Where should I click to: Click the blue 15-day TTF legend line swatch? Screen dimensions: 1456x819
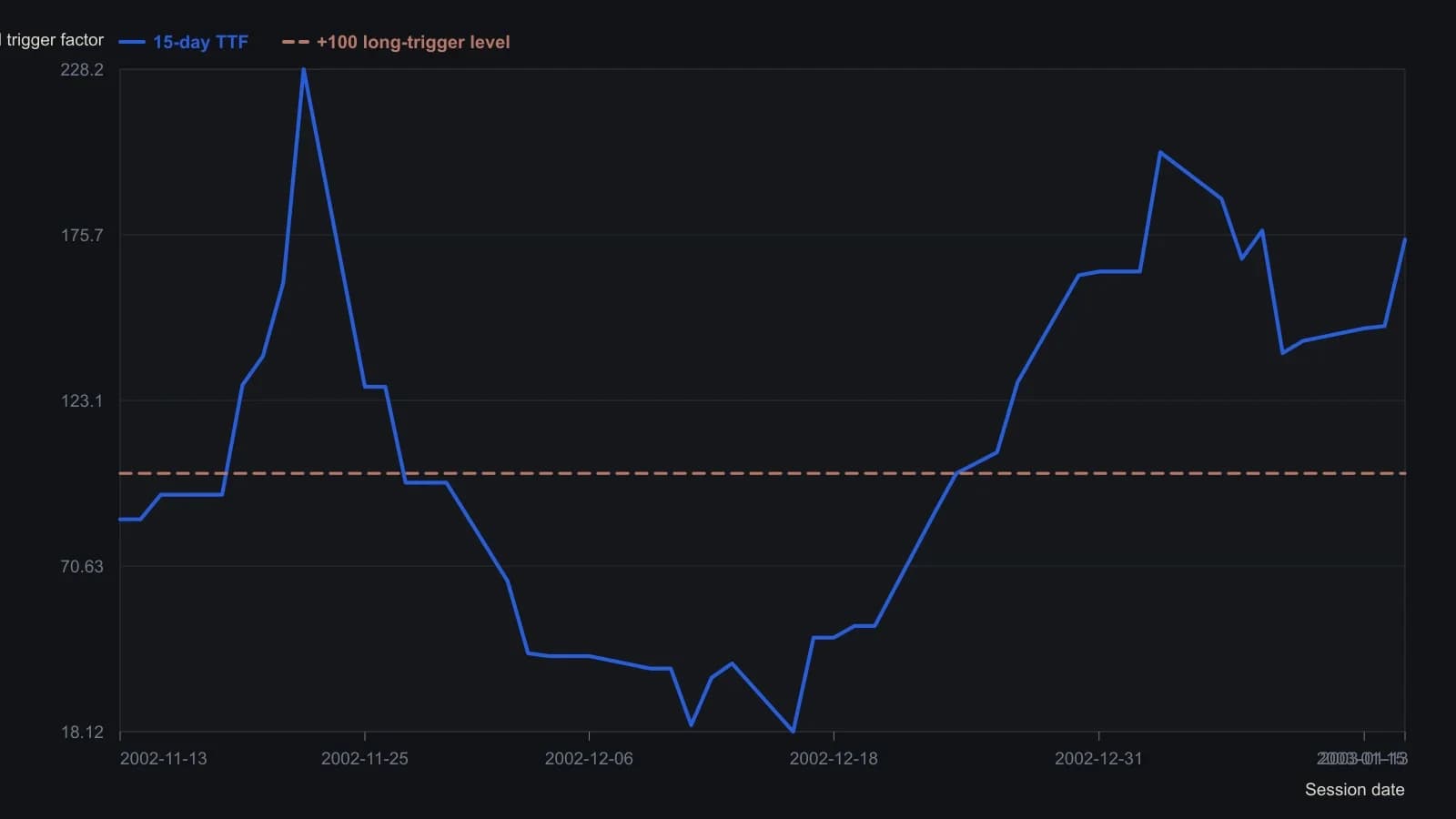point(132,42)
